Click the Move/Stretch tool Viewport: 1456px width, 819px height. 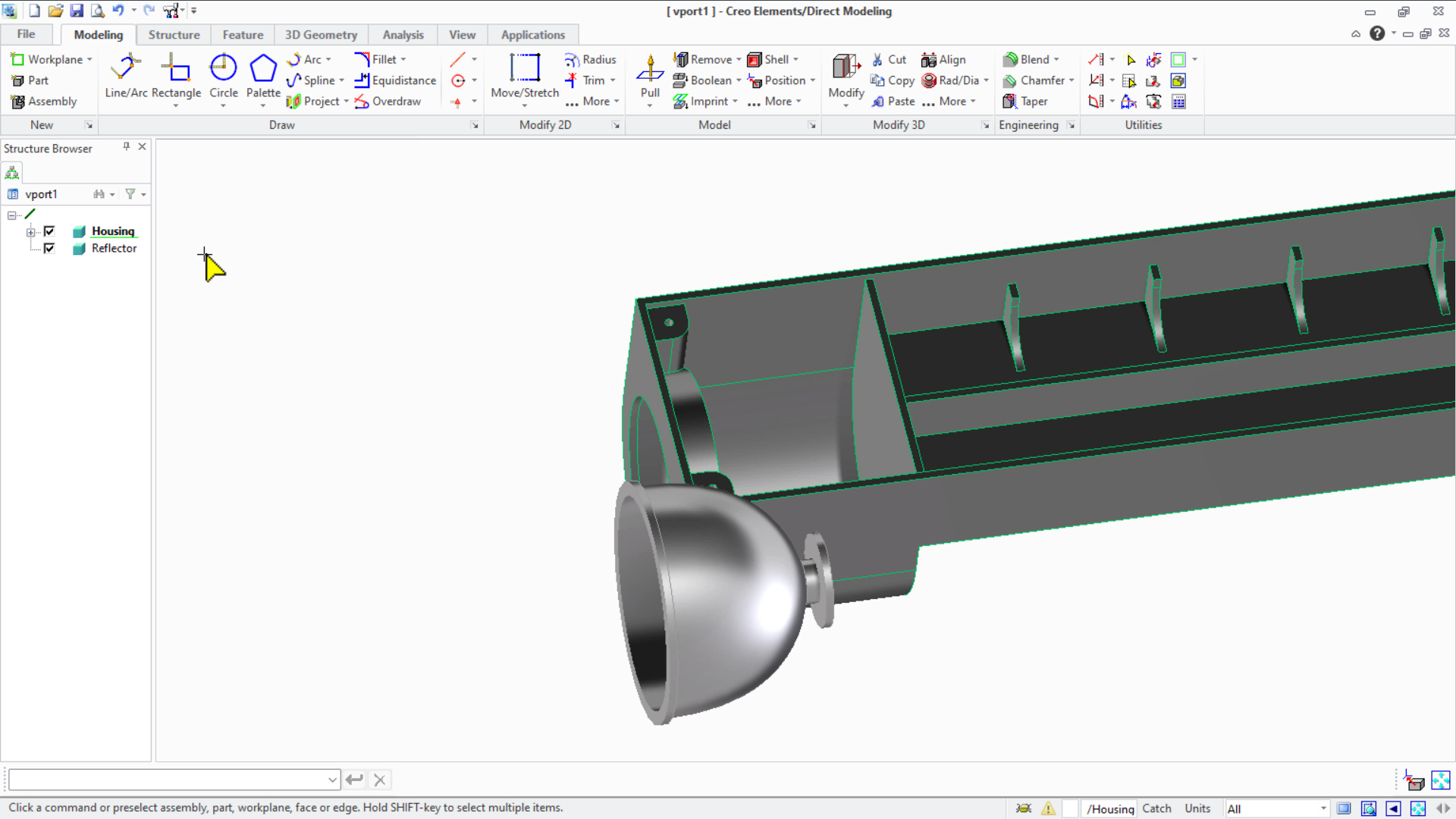click(525, 76)
